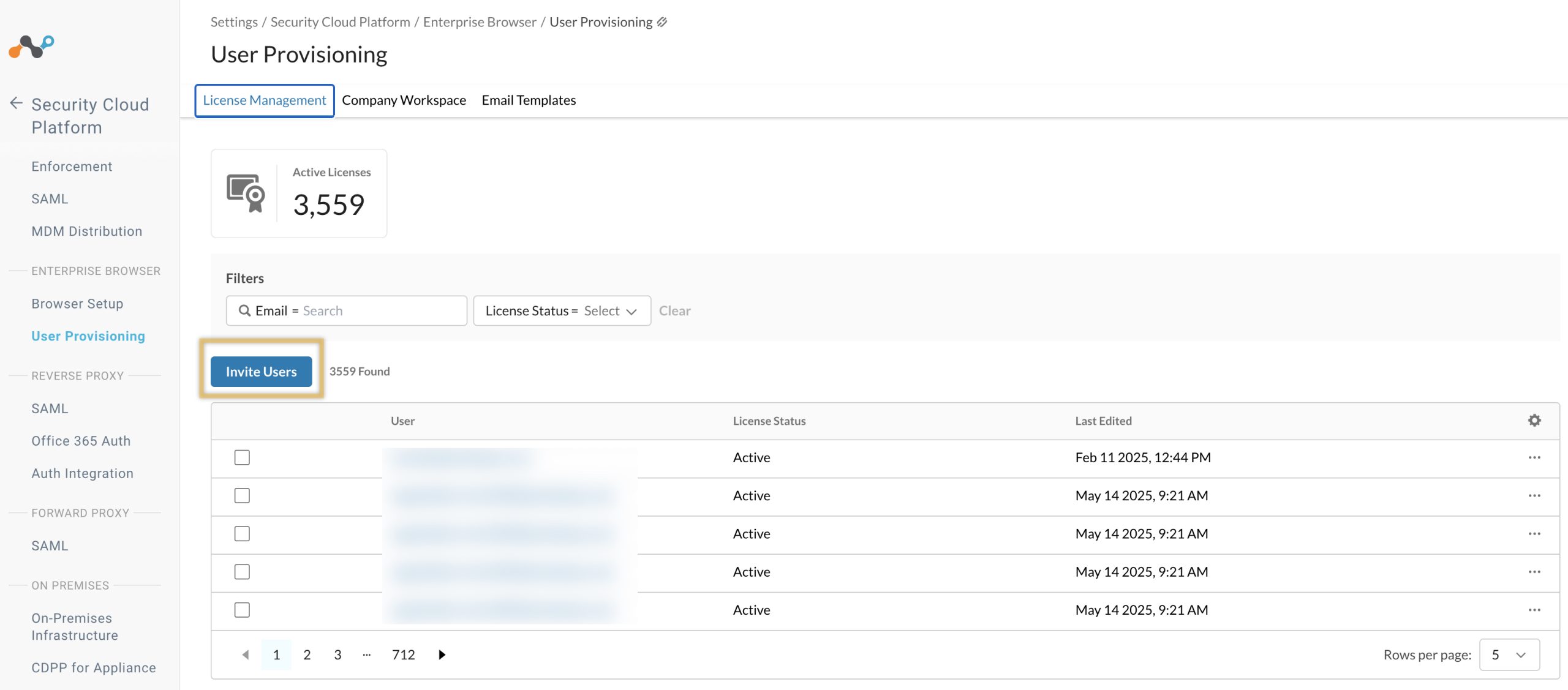
Task: Select the checkbox on the first user row
Action: point(242,457)
